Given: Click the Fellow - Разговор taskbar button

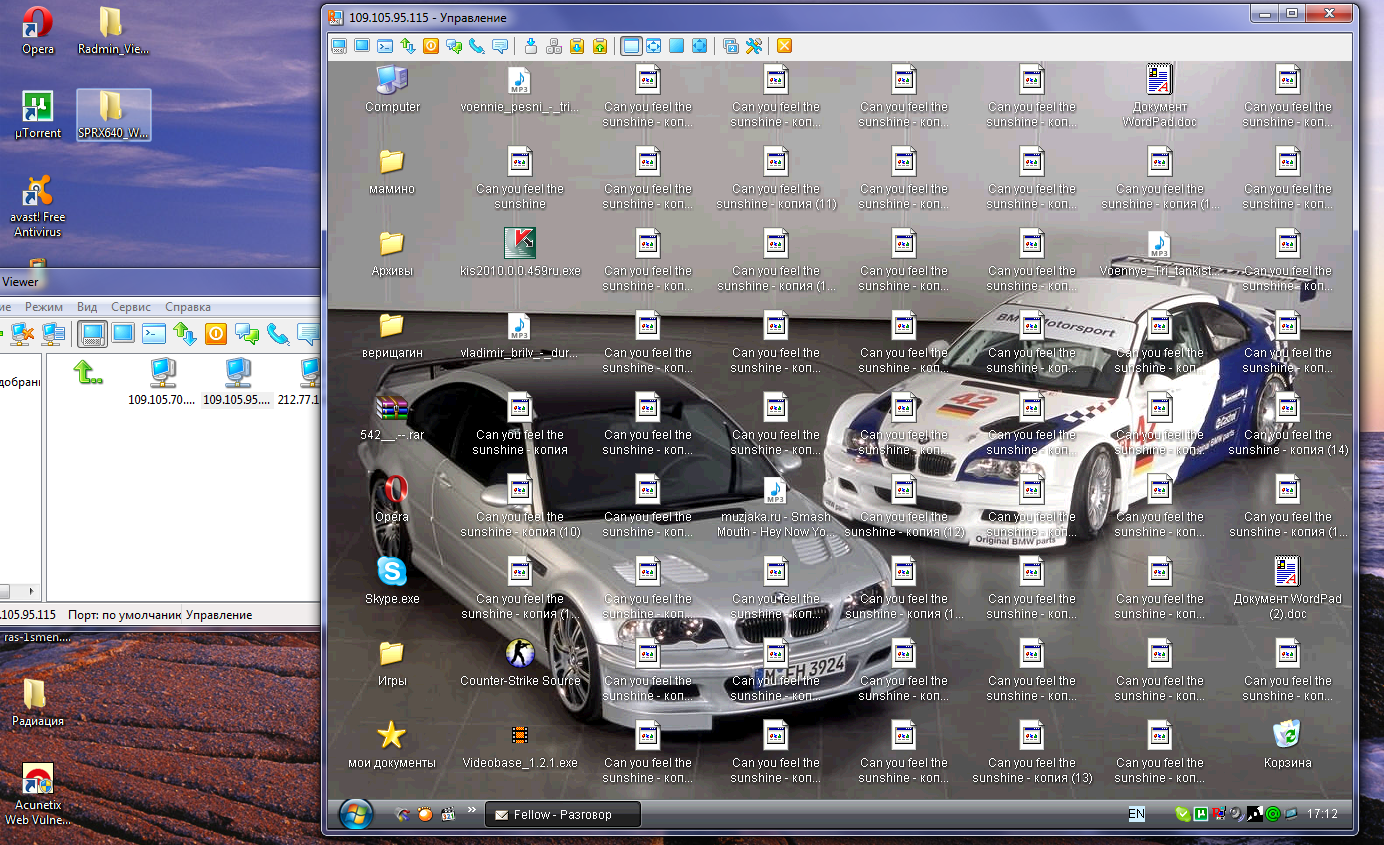Looking at the screenshot, I should click(x=563, y=814).
